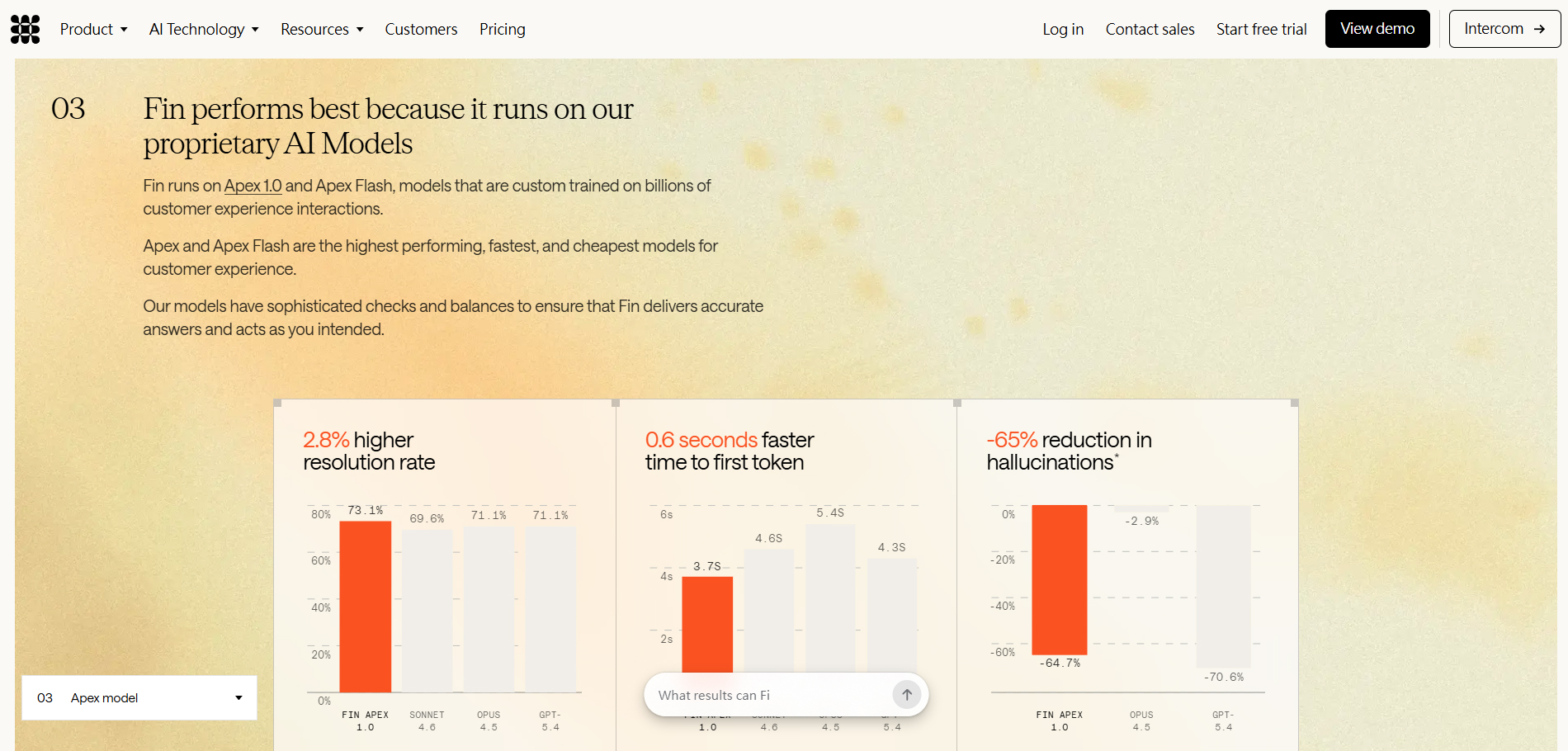Expand the AI Technology menu
This screenshot has width=1568, height=751.
pyautogui.click(x=204, y=29)
